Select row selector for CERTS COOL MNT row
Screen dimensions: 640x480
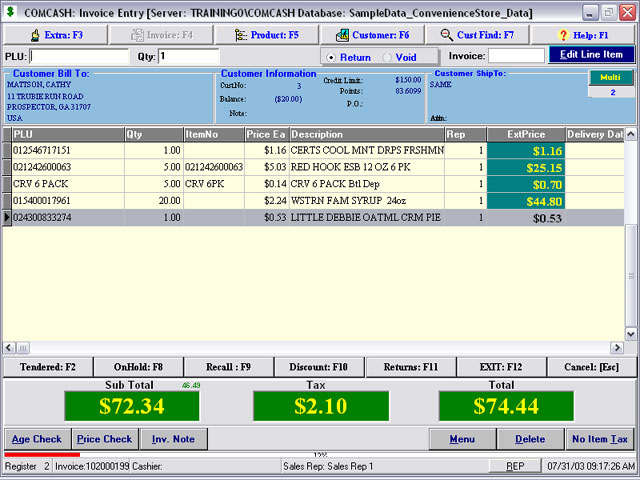(7, 151)
